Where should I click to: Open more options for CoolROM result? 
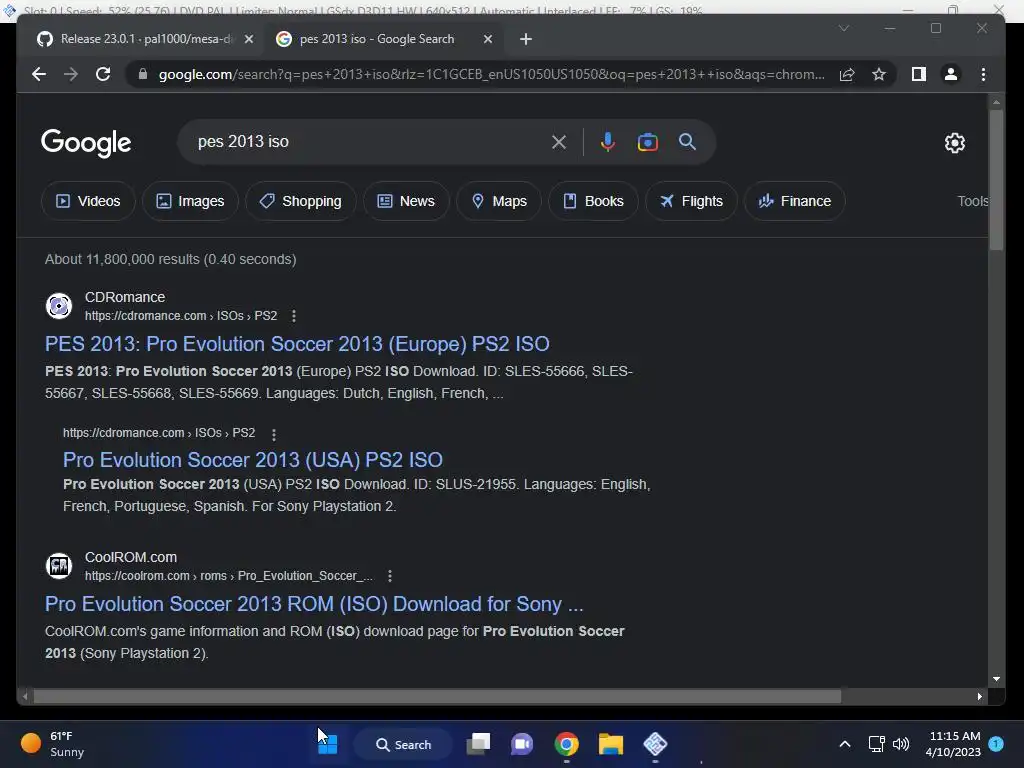[390, 576]
